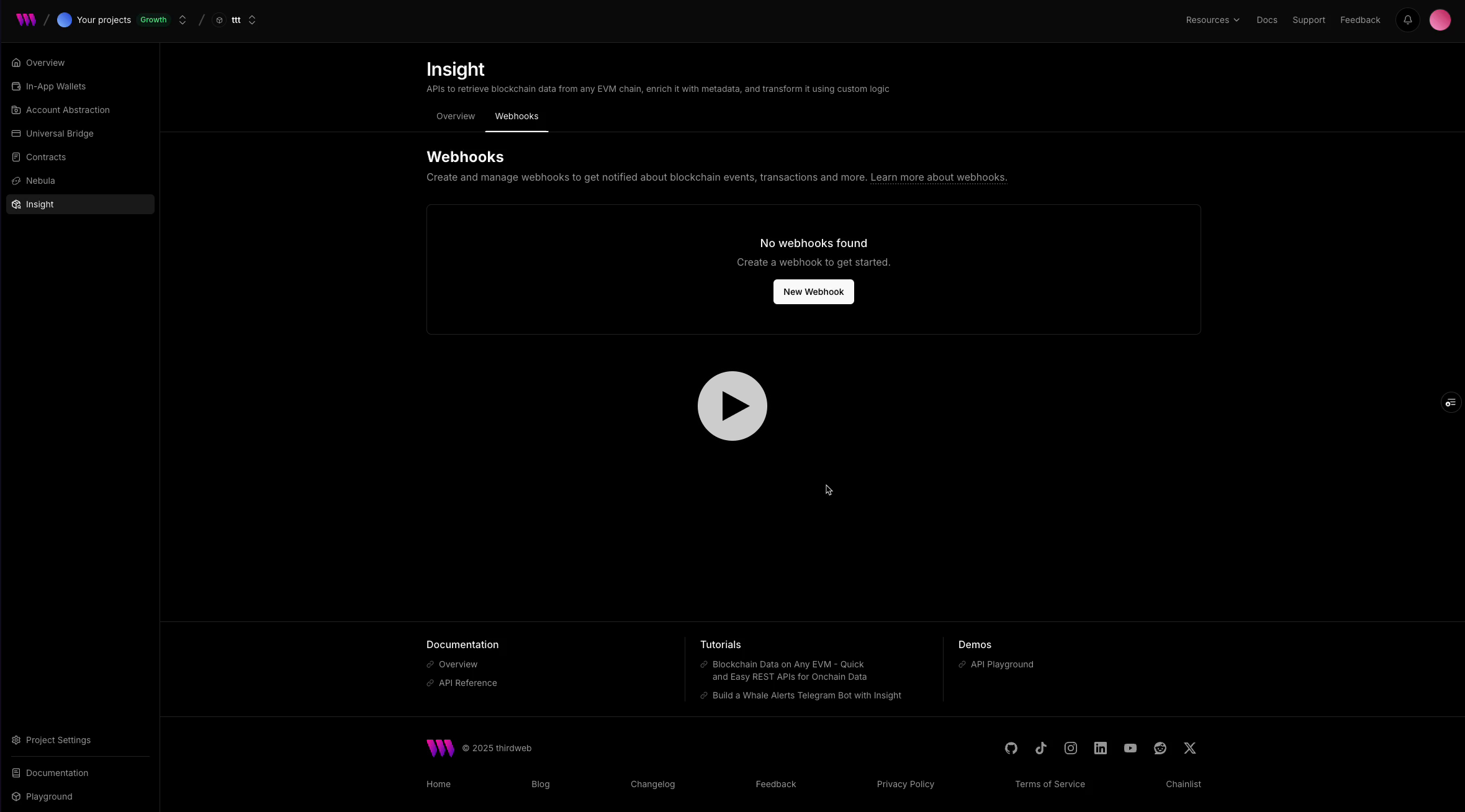Open Whale Alerts Telegram Bot tutorial
The height and width of the screenshot is (812, 1465).
click(x=807, y=695)
